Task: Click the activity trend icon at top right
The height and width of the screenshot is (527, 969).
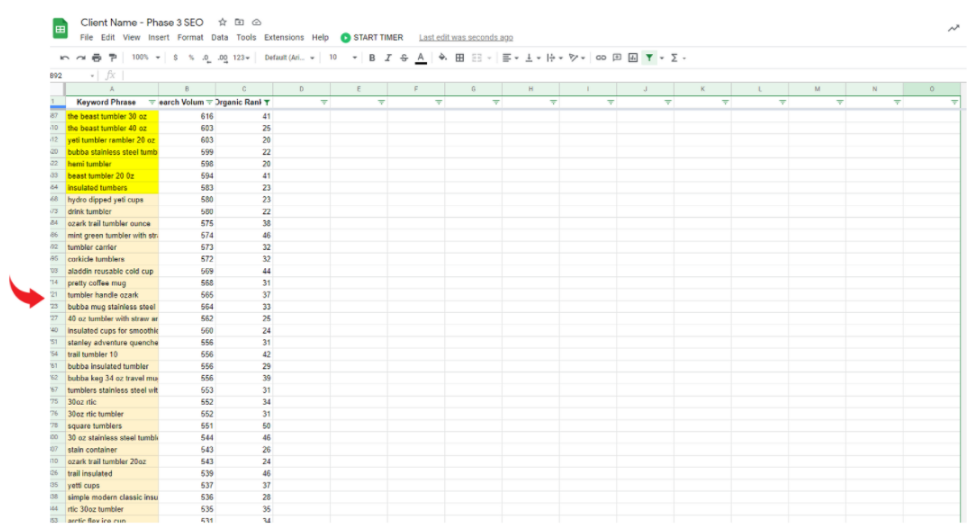Action: point(954,28)
